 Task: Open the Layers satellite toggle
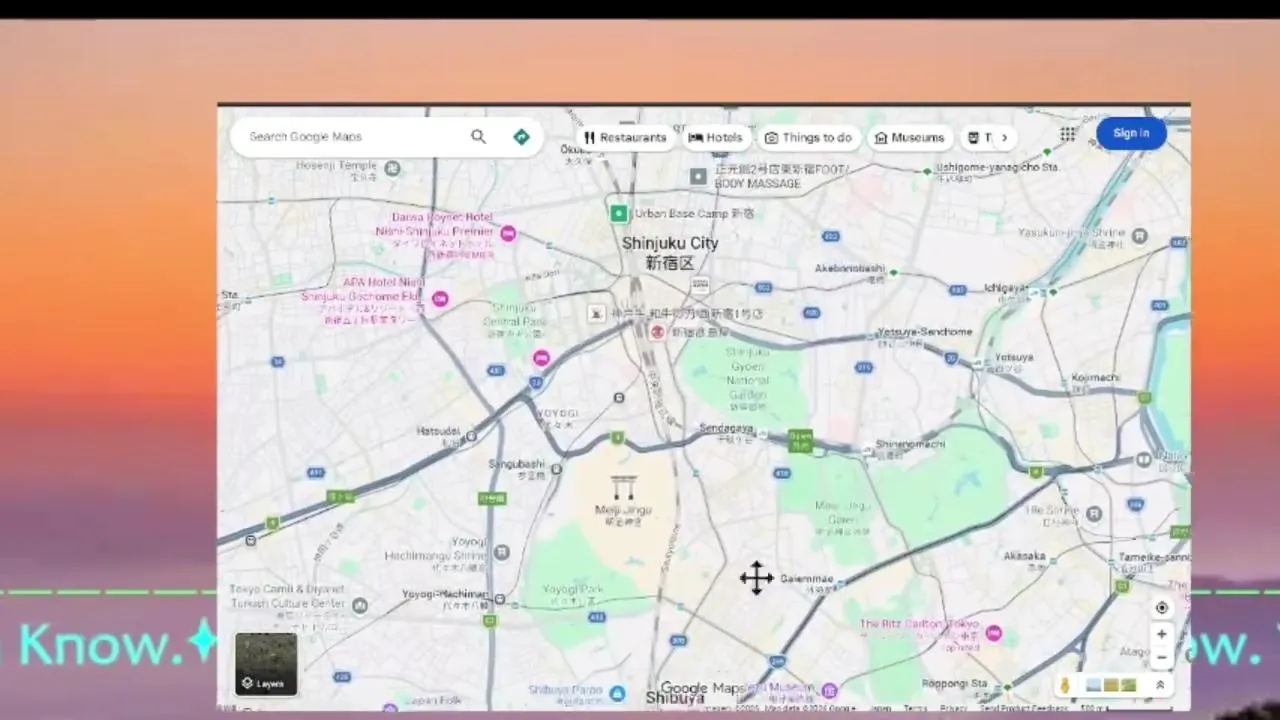point(266,664)
